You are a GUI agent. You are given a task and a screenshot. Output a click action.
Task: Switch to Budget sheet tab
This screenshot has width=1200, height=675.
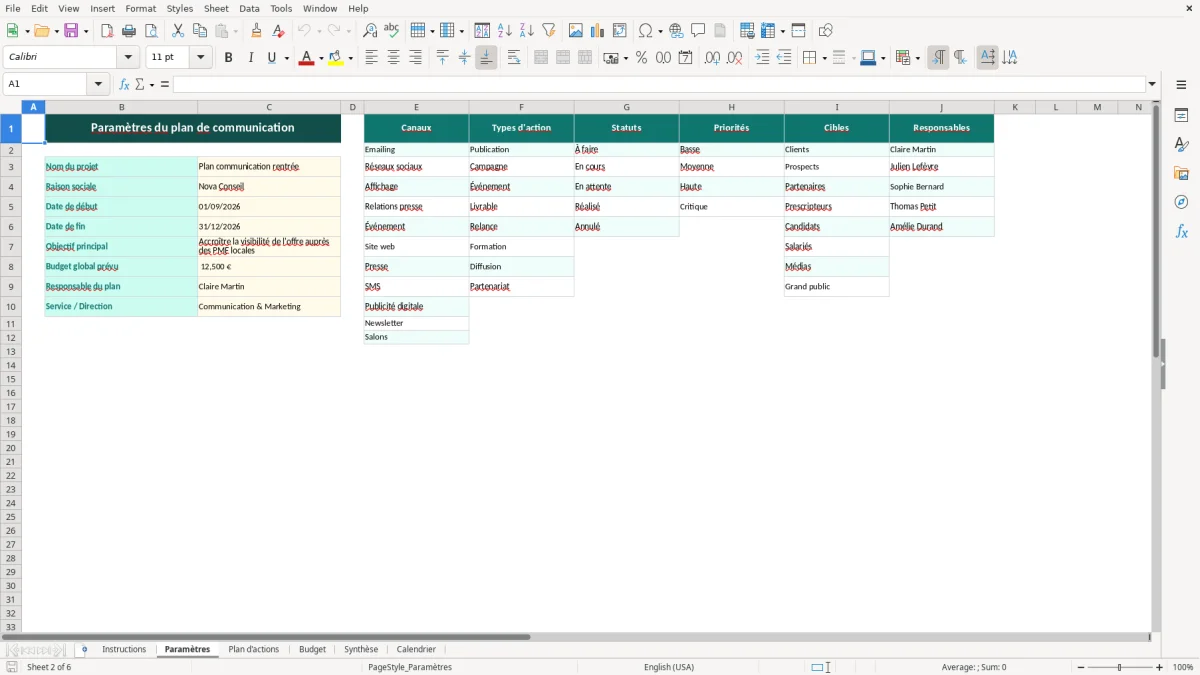[312, 649]
